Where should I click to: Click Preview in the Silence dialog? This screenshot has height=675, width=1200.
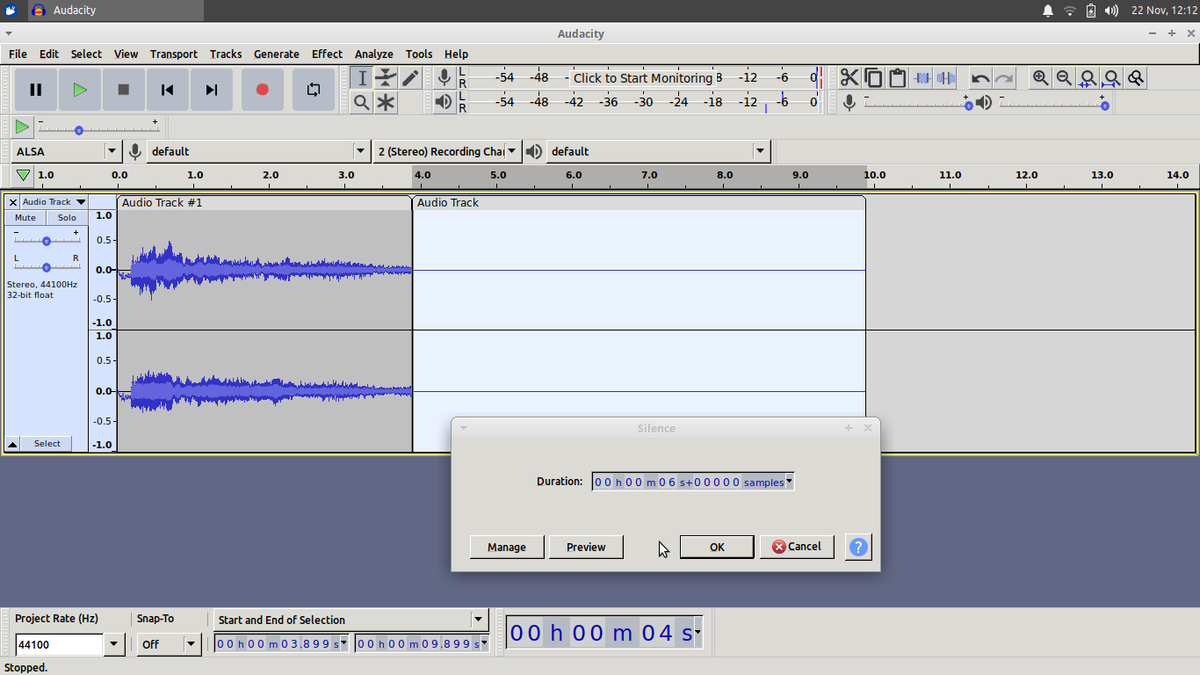point(586,547)
